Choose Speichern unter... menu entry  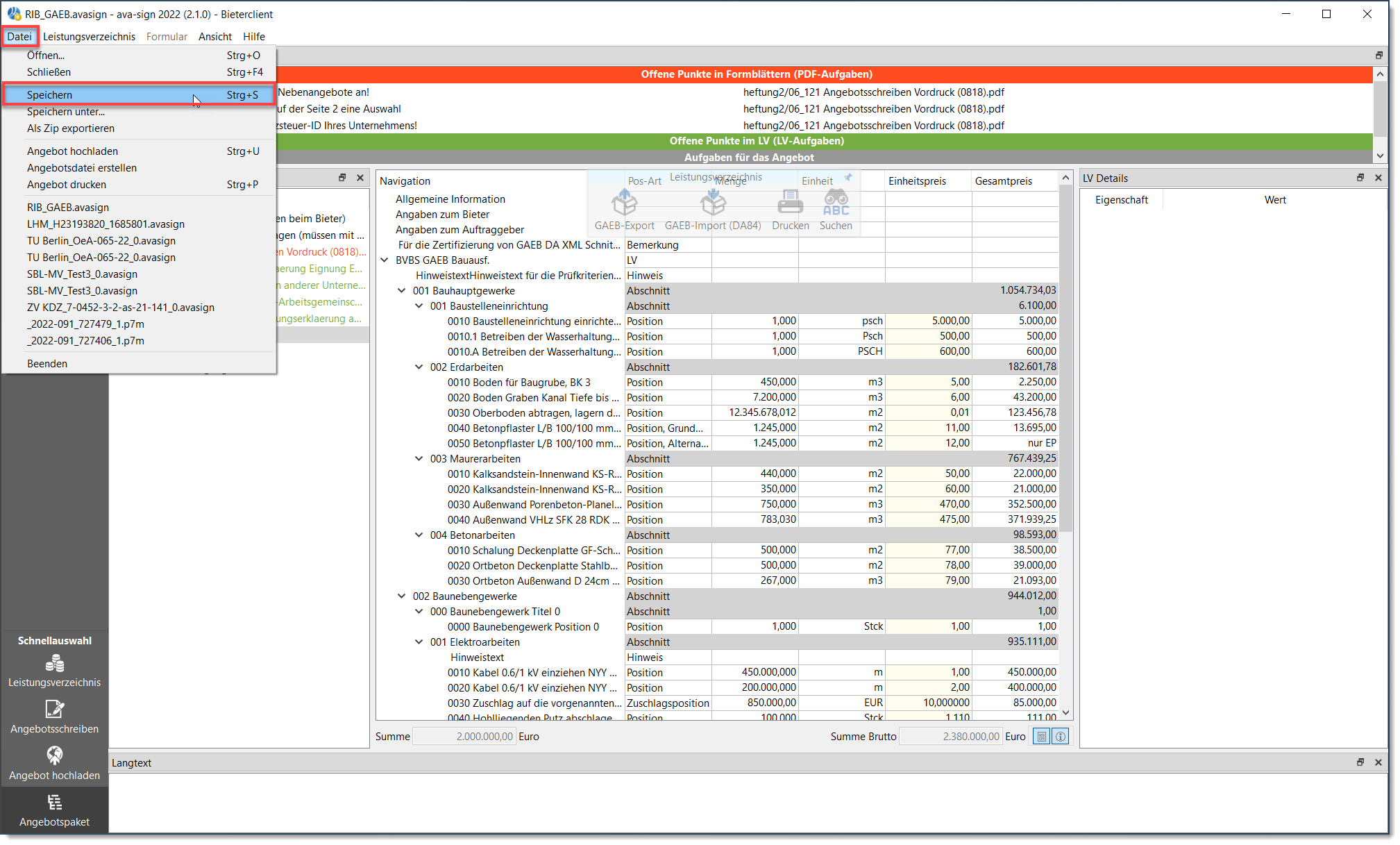click(x=139, y=112)
